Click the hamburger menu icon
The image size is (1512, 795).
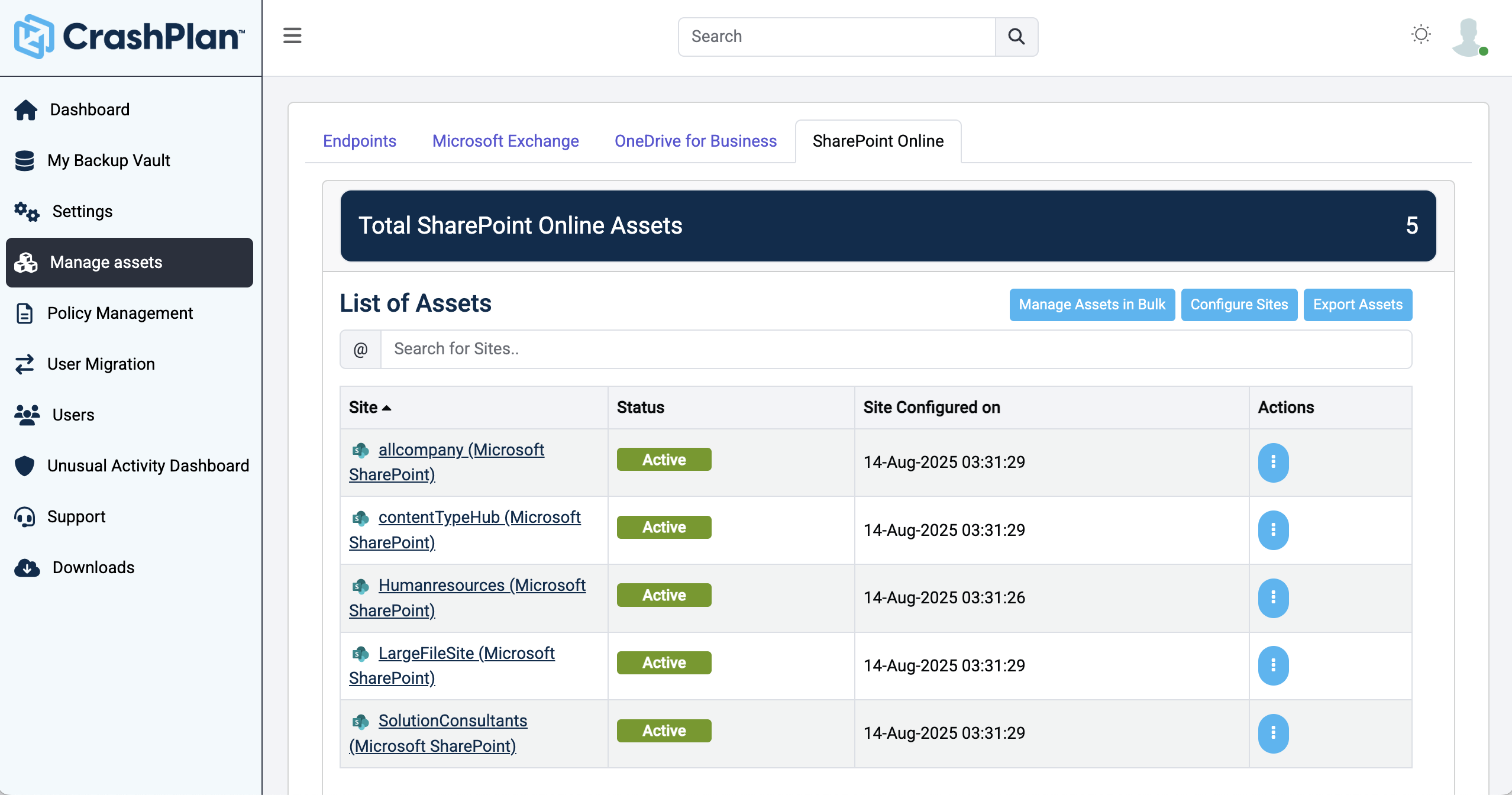pyautogui.click(x=292, y=35)
